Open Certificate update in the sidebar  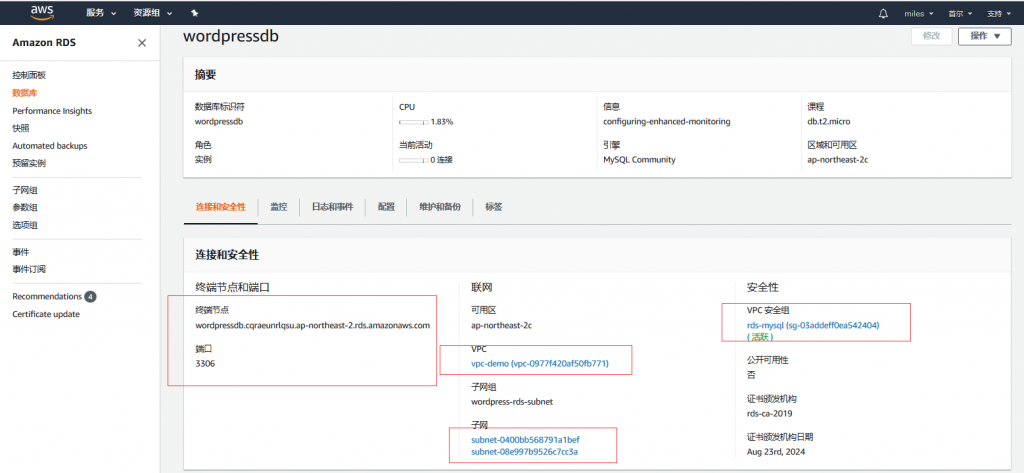[46, 314]
